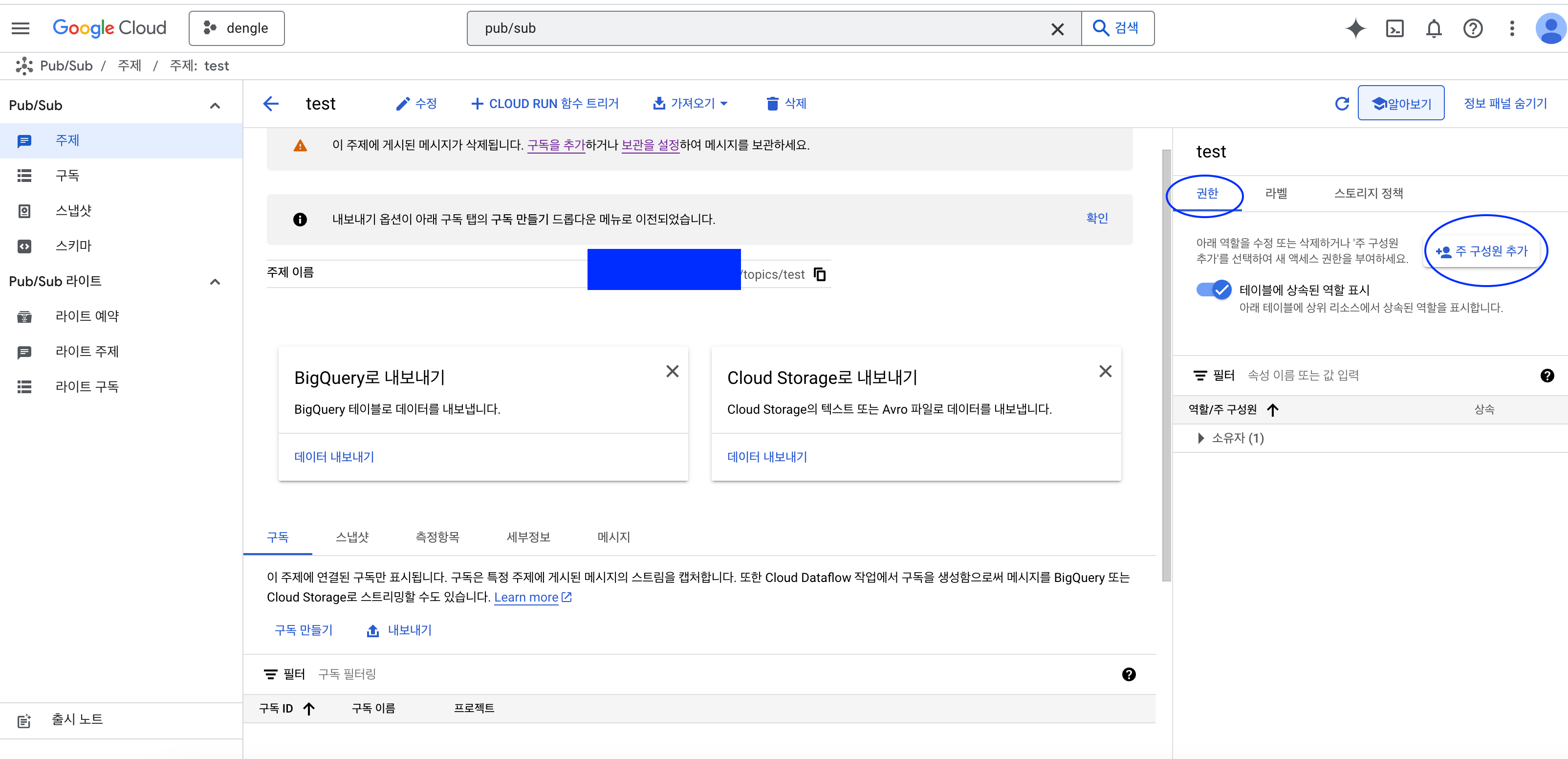
Task: Open the hamburger navigation menu
Action: coord(21,28)
